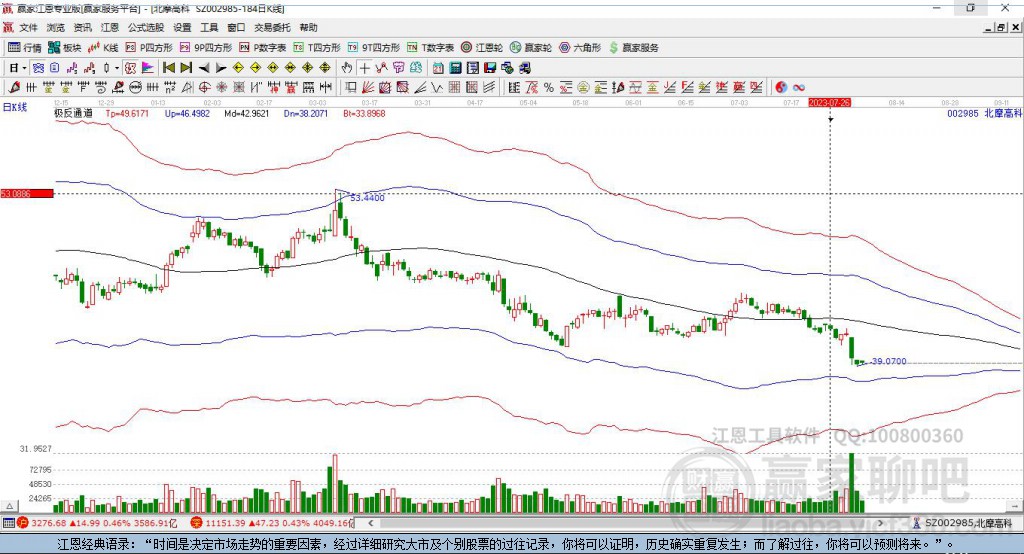Switch to the K线 candlestick chart
Image resolution: width=1024 pixels, height=554 pixels.
pyautogui.click(x=103, y=48)
